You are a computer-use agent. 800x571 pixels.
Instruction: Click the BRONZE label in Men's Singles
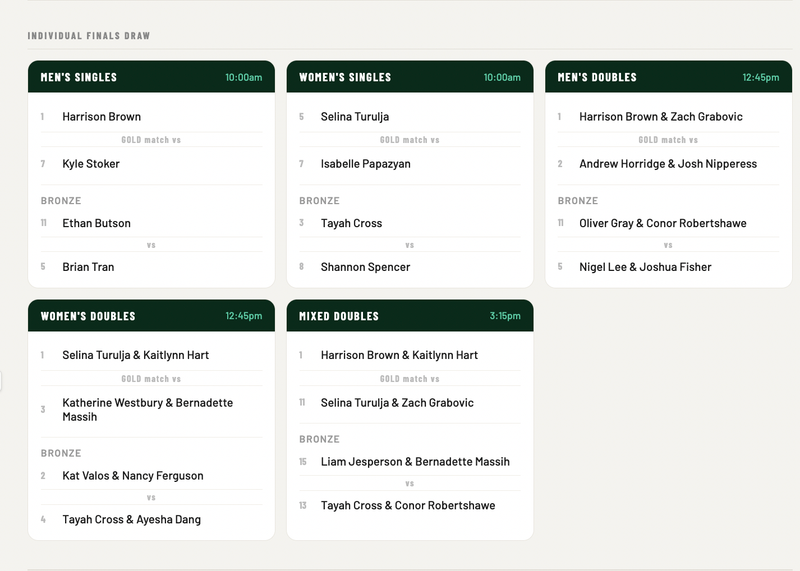click(x=61, y=201)
